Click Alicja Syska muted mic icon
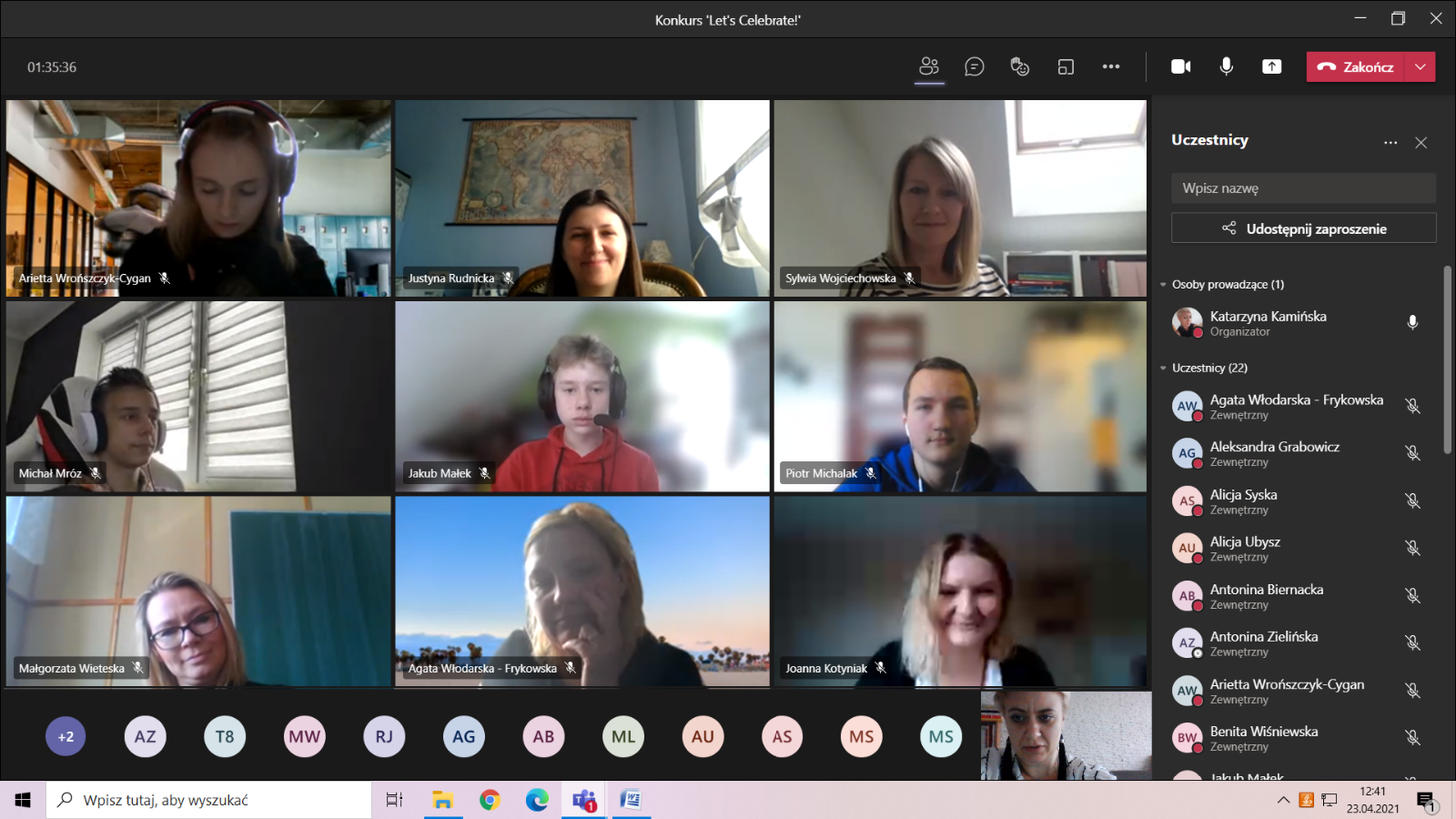This screenshot has width=1456, height=819. tap(1412, 500)
